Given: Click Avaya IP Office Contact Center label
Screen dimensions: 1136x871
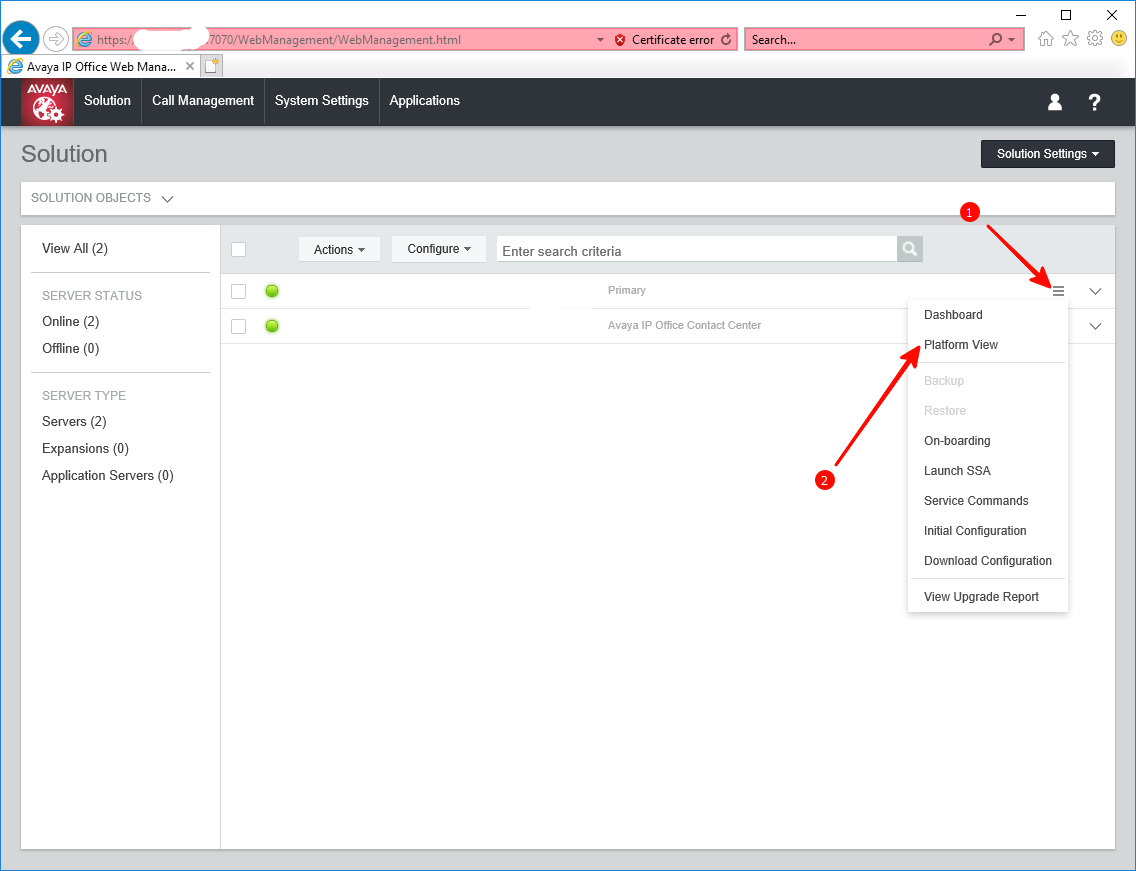Looking at the screenshot, I should 684,325.
